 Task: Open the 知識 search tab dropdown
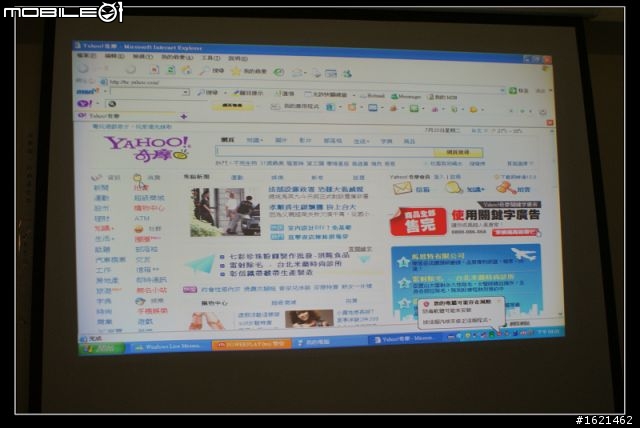pos(254,140)
